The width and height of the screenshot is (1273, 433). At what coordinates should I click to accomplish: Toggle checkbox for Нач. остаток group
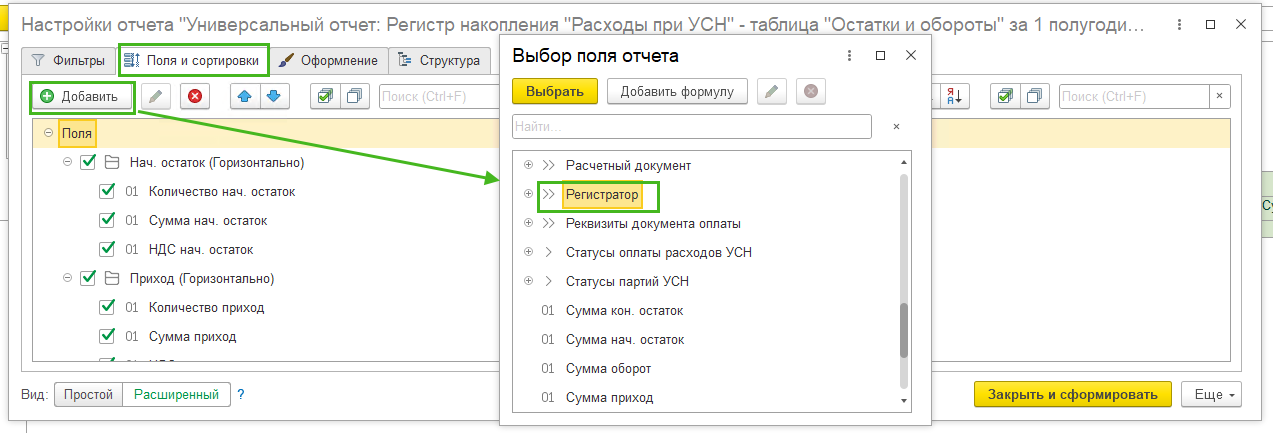87,162
